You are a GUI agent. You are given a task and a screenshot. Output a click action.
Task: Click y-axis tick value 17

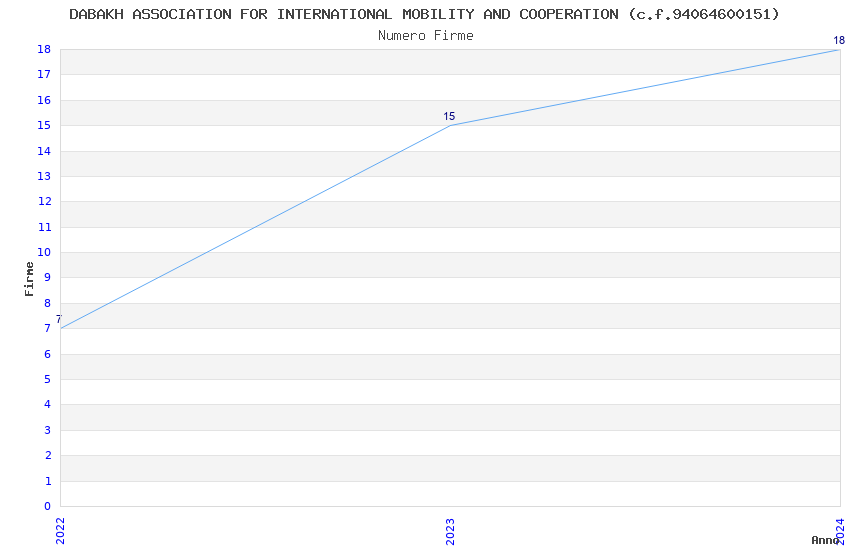44,74
